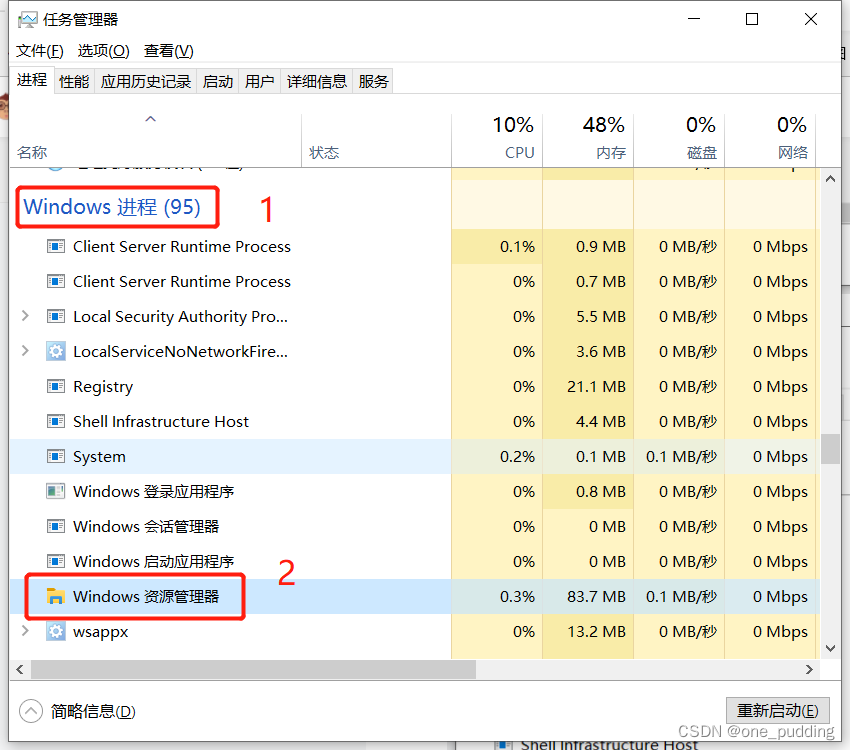Click the wsappx gear icon
The image size is (850, 750).
(56, 631)
